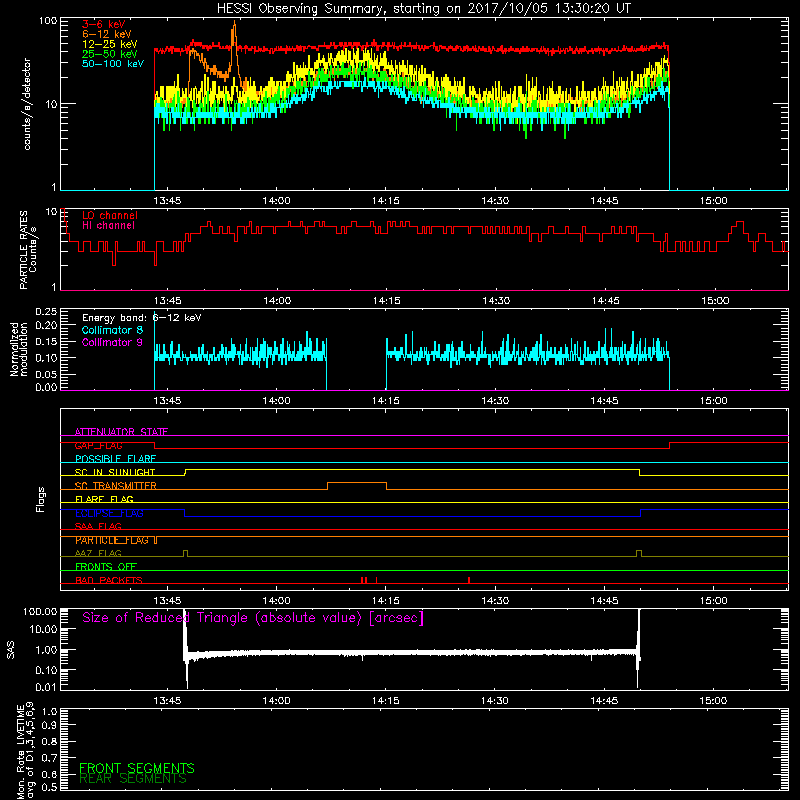Image resolution: width=800 pixels, height=800 pixels.
Task: Click the 'SAS' y-axis title
Action: tap(11, 650)
